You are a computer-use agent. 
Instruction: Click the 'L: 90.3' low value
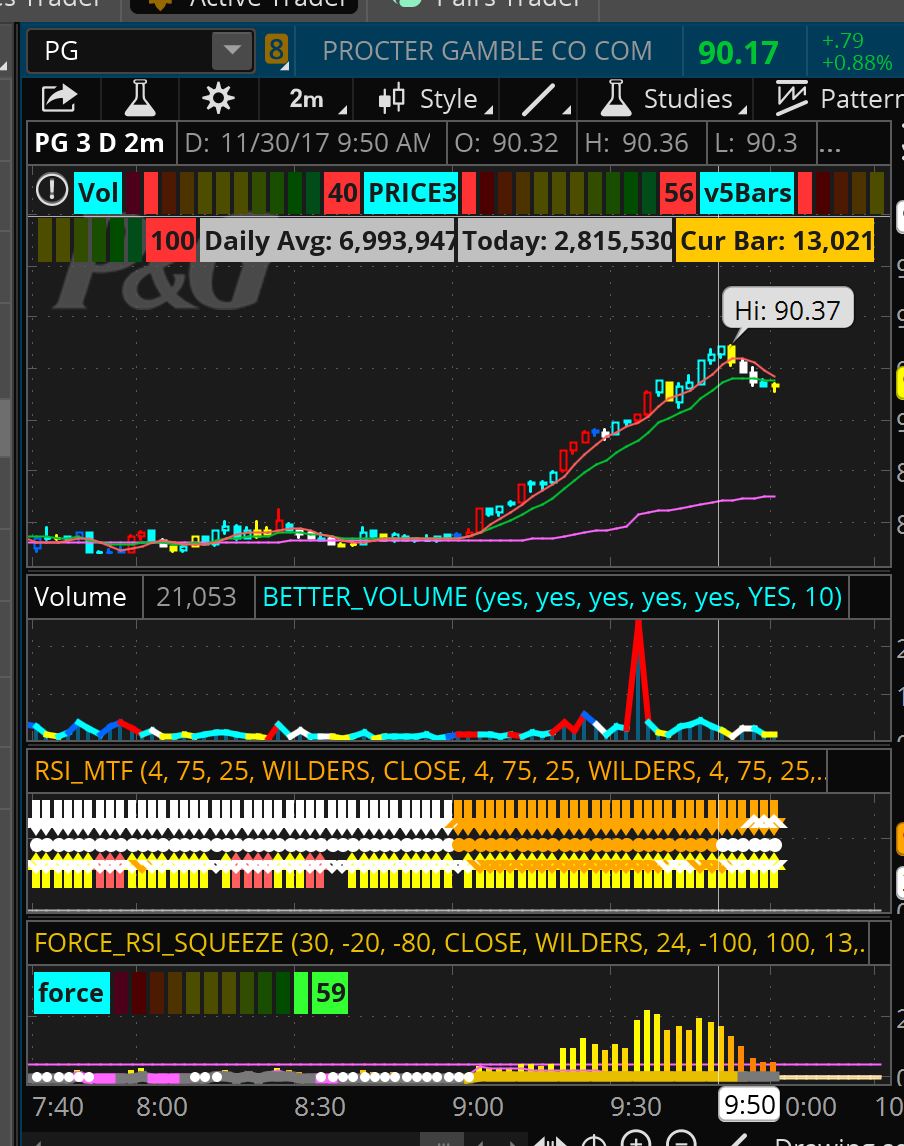pyautogui.click(x=756, y=143)
